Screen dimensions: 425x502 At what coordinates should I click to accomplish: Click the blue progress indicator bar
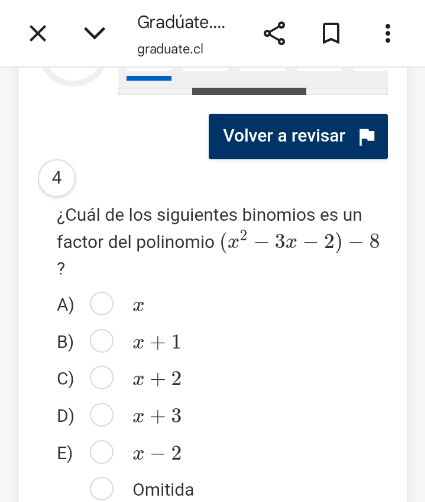149,78
